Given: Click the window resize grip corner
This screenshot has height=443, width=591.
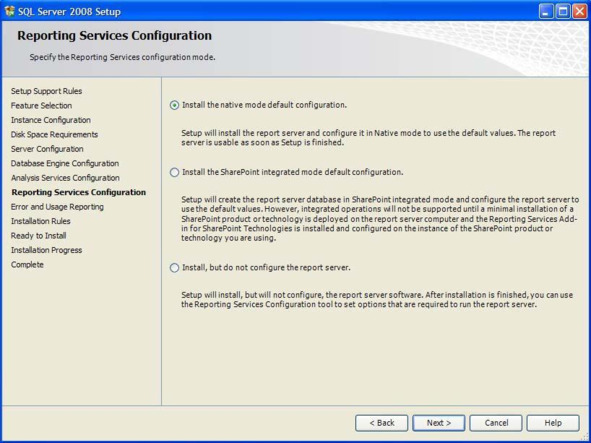Looking at the screenshot, I should click(x=585, y=437).
